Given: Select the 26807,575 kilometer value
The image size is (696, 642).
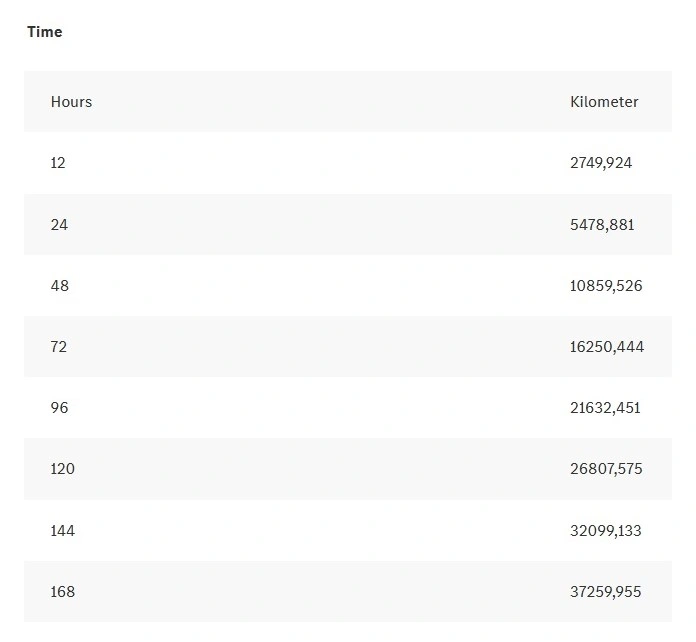Looking at the screenshot, I should [x=606, y=469].
